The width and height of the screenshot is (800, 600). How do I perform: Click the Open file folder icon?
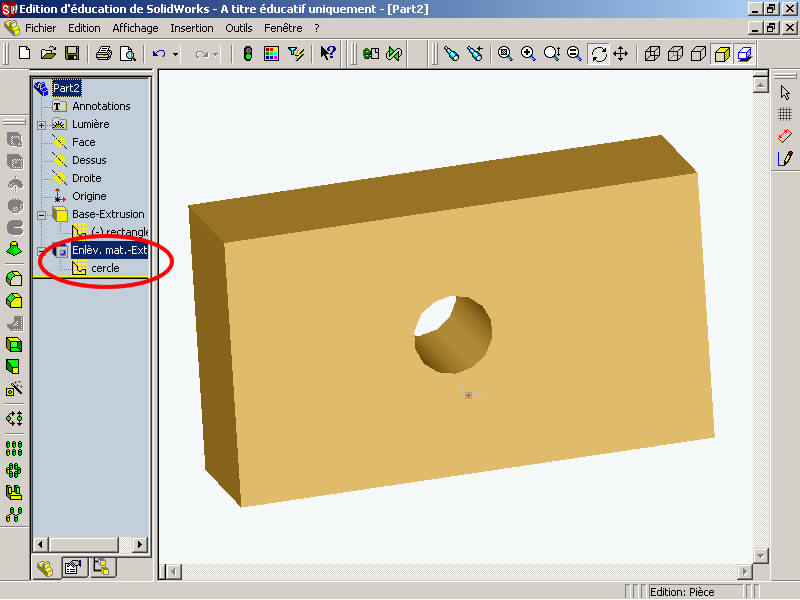(x=48, y=53)
